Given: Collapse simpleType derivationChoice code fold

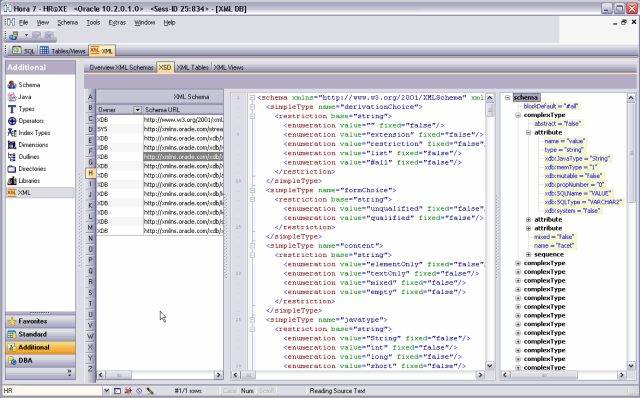Looking at the screenshot, I should pos(252,107).
